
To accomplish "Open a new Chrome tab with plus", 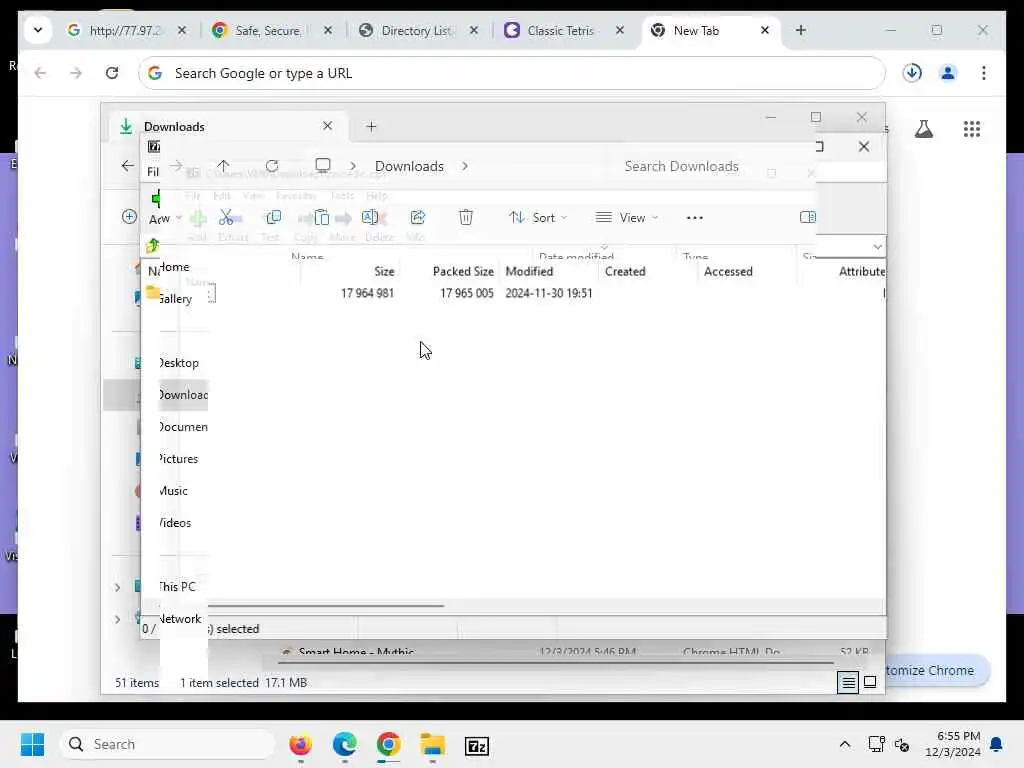I will (801, 30).
